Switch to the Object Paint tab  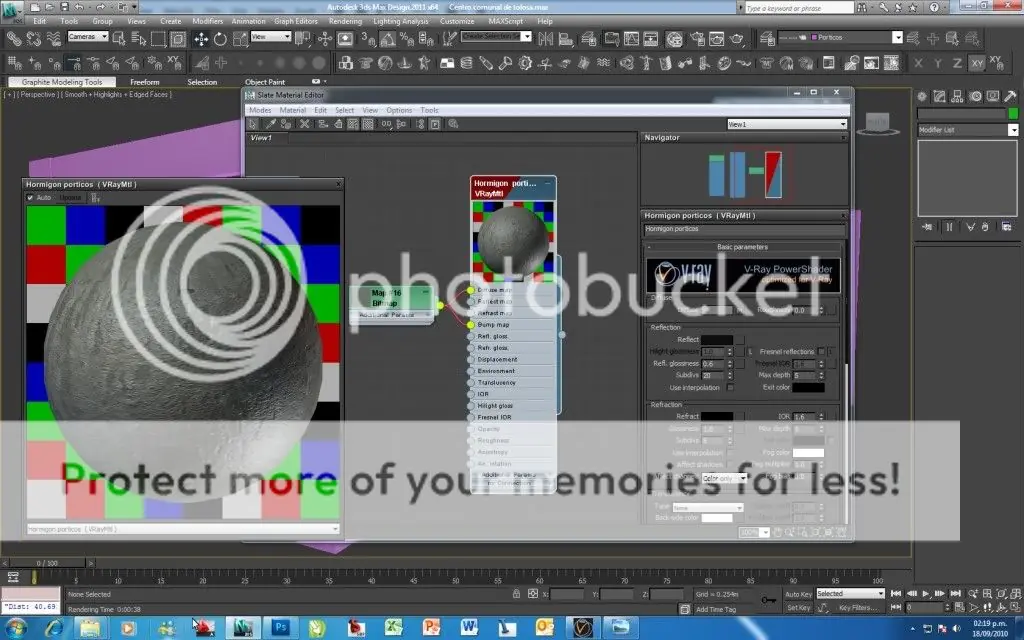[x=264, y=82]
